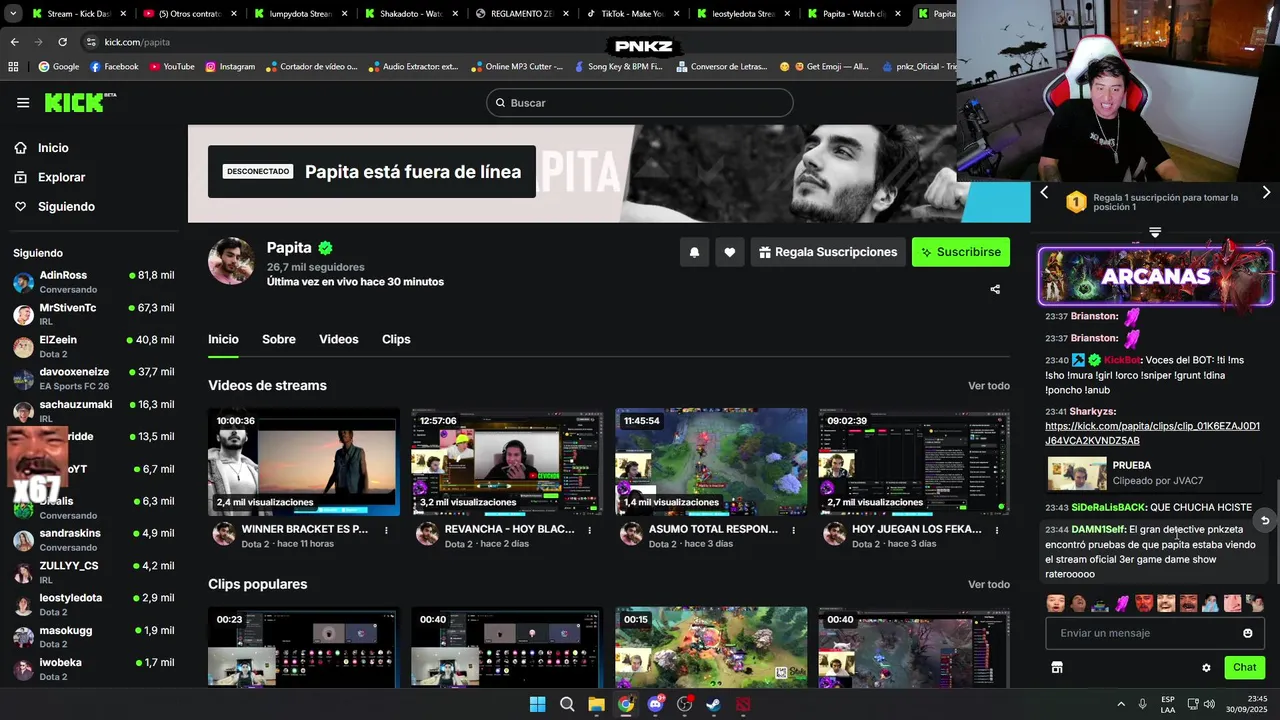Open options menu for HOY JUEGAN video
The image size is (1280, 720).
tap(997, 530)
